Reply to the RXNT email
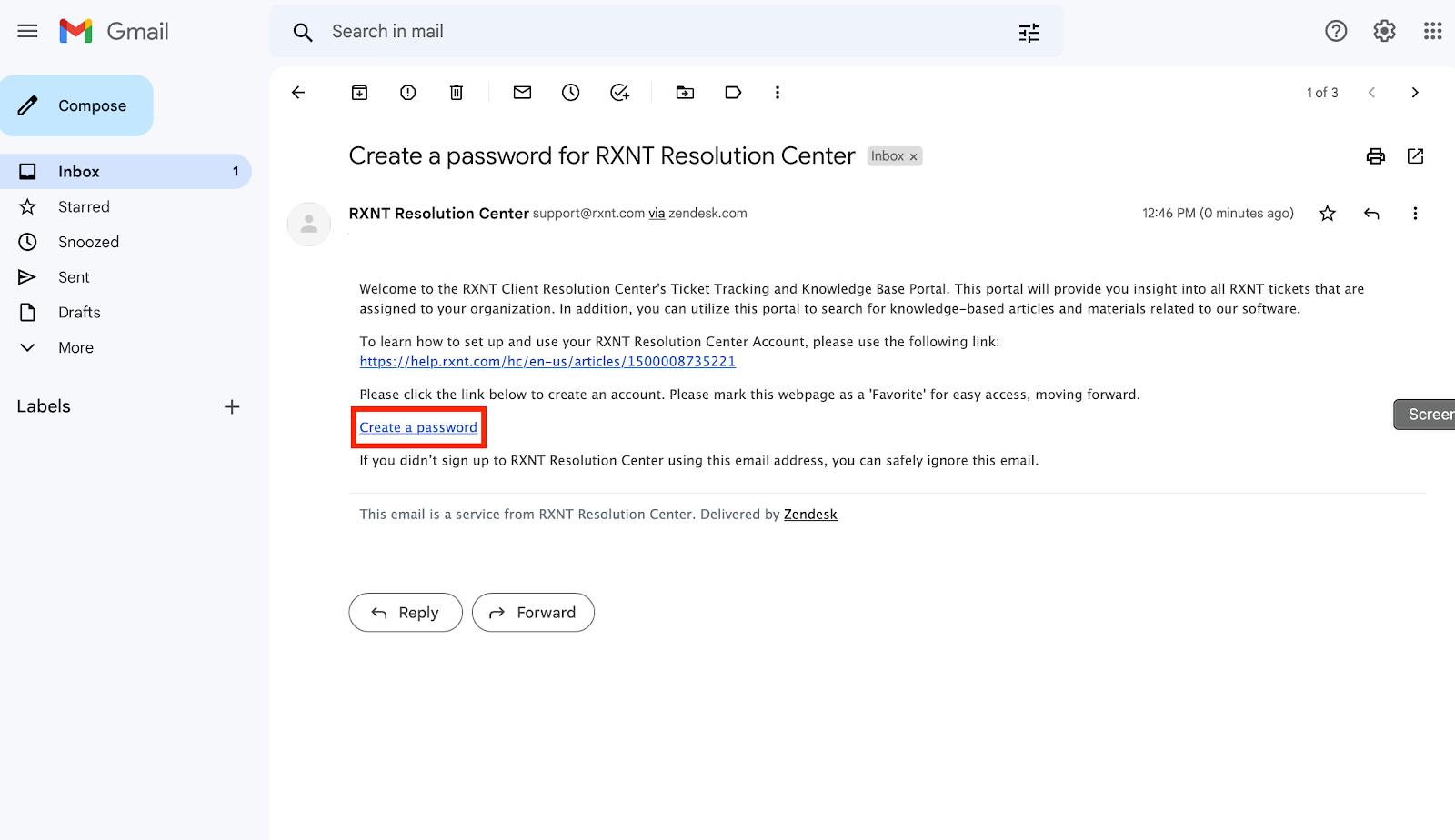The width and height of the screenshot is (1455, 840). (x=406, y=612)
